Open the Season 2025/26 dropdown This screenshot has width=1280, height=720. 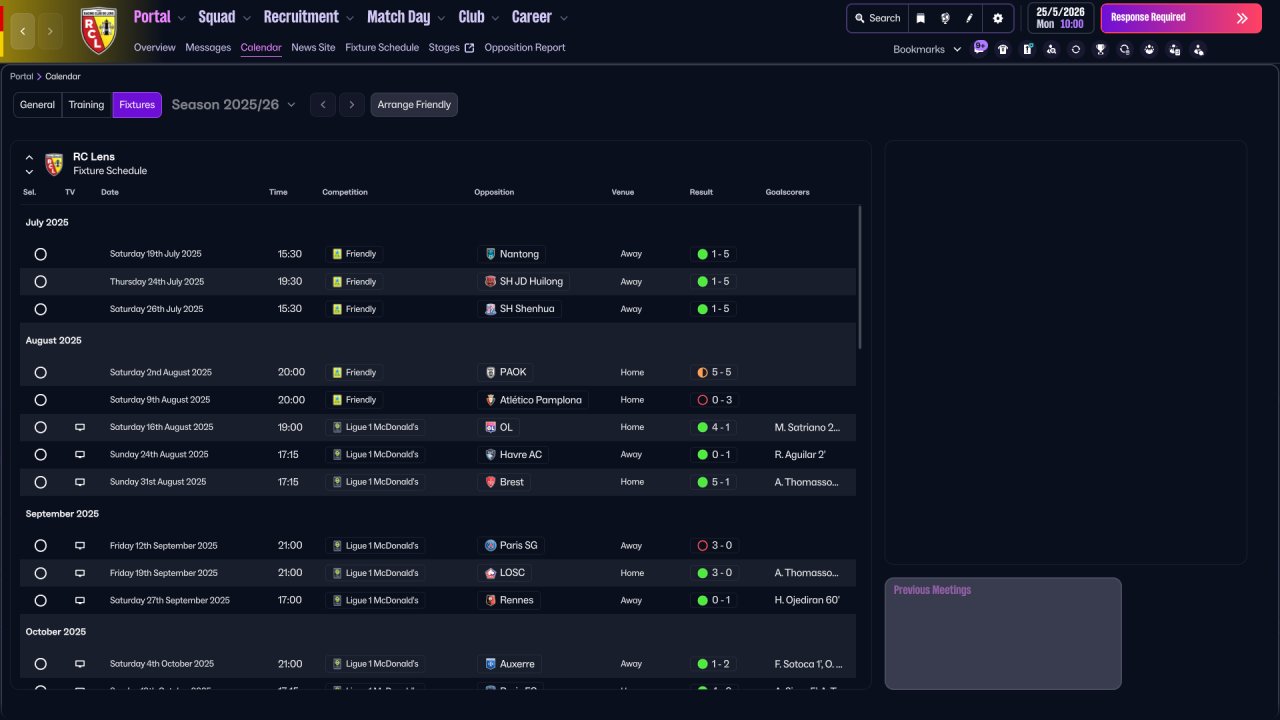pyautogui.click(x=233, y=105)
